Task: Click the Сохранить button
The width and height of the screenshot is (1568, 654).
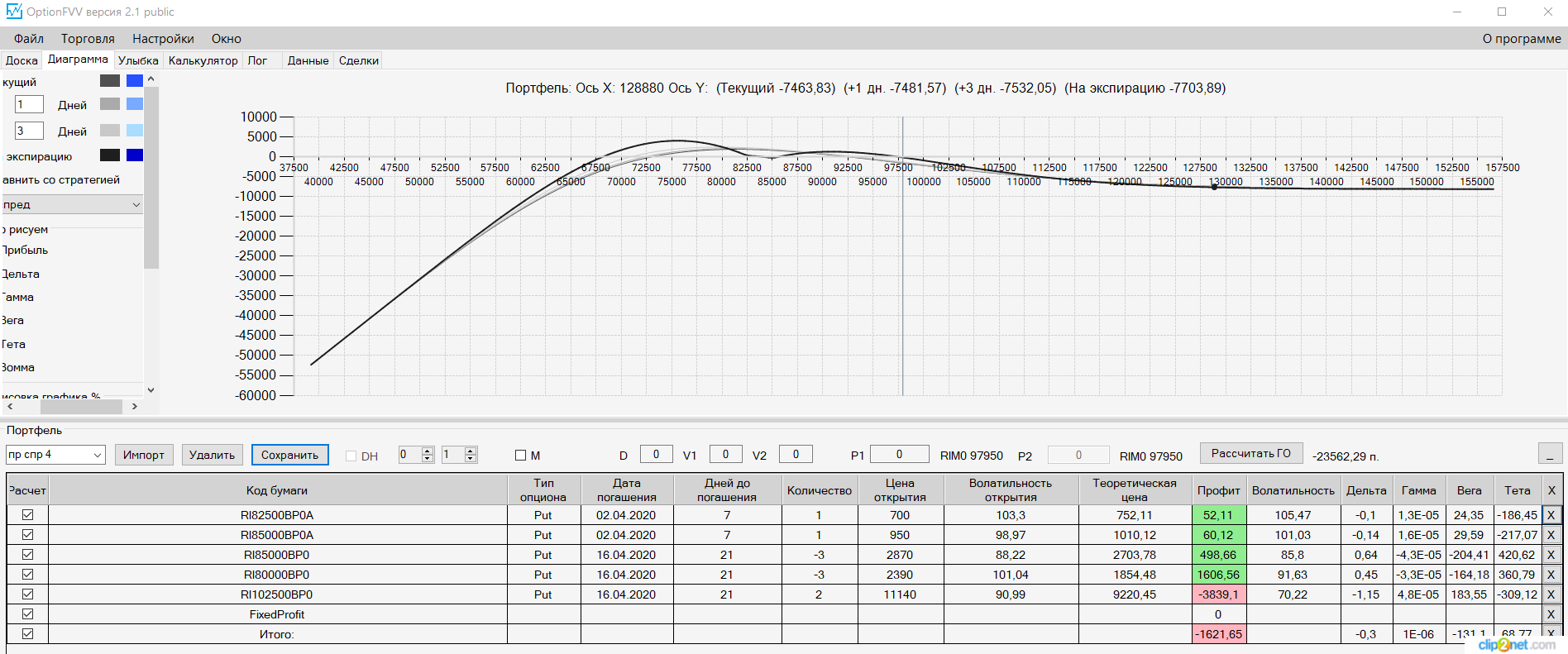Action: (289, 455)
